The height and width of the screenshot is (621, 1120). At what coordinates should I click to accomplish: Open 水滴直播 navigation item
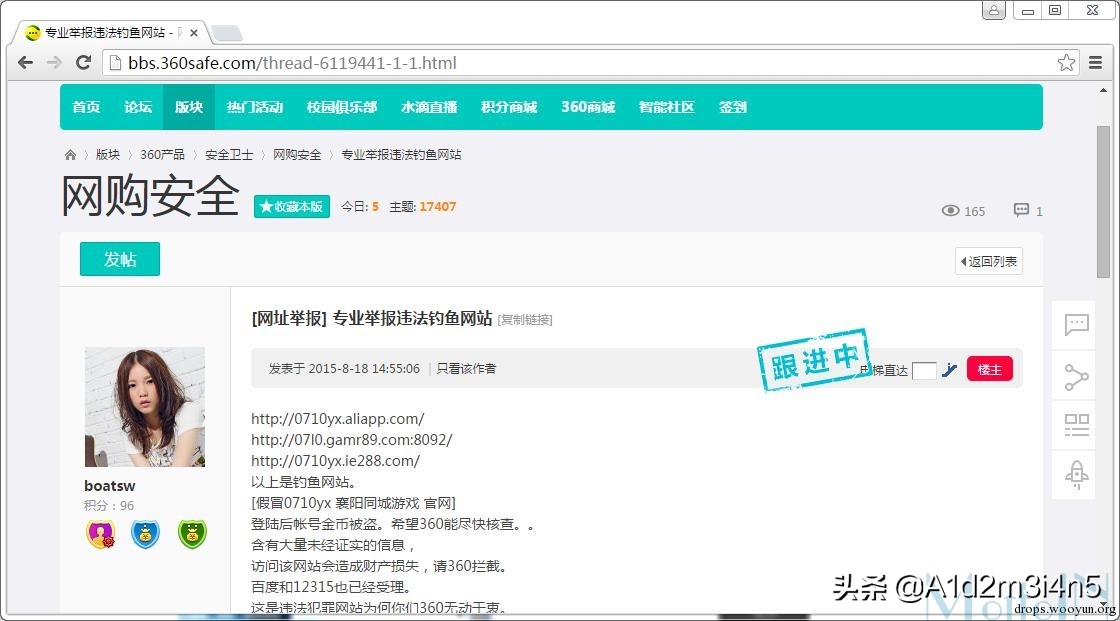pos(429,107)
